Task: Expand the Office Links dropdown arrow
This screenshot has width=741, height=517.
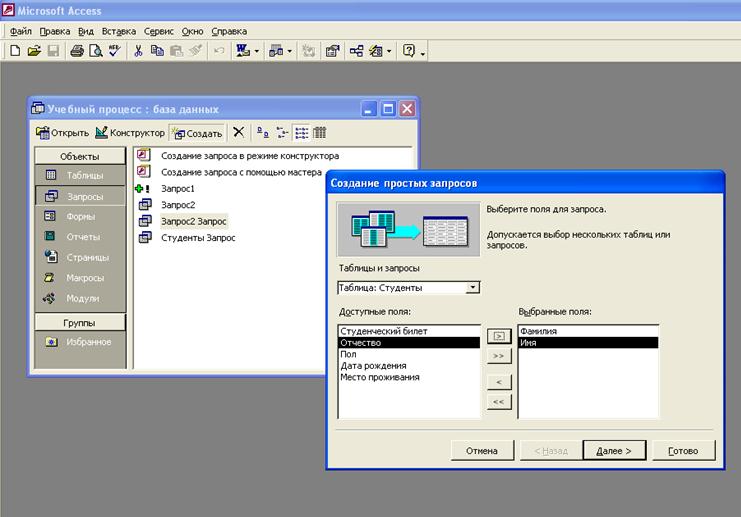Action: (257, 51)
